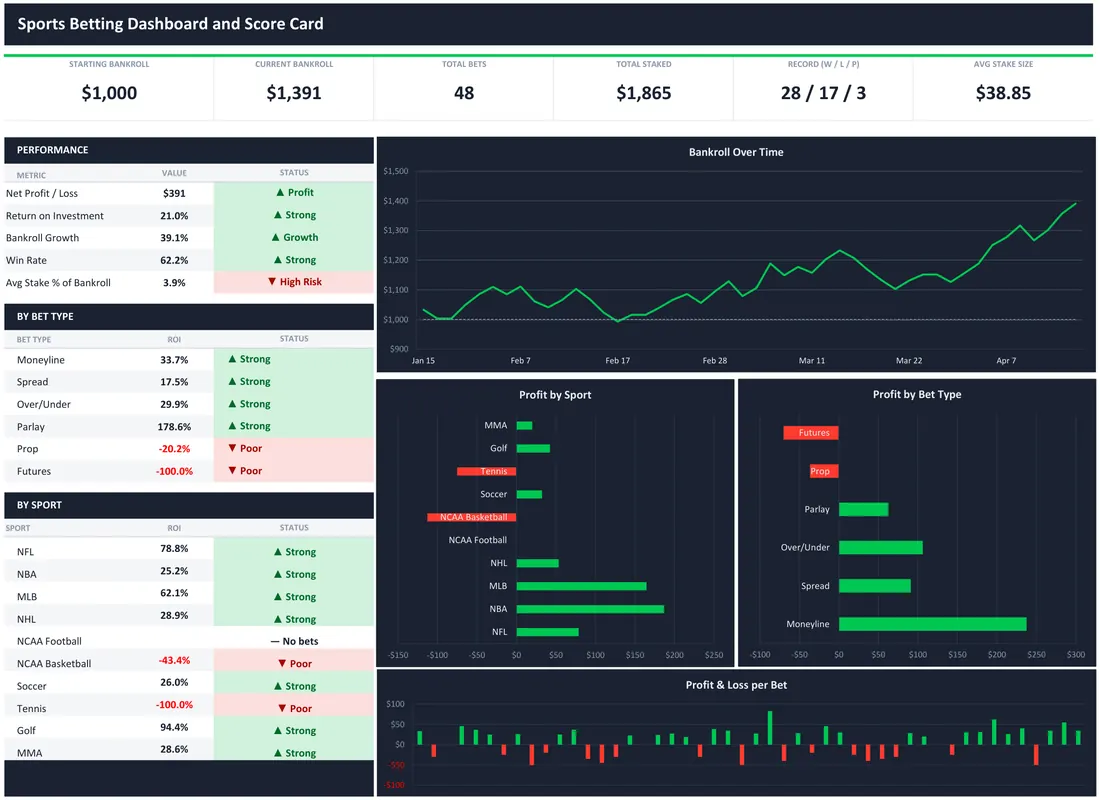Select the Profit & Loss per Bet title
The height and width of the screenshot is (800, 1100).
click(736, 685)
